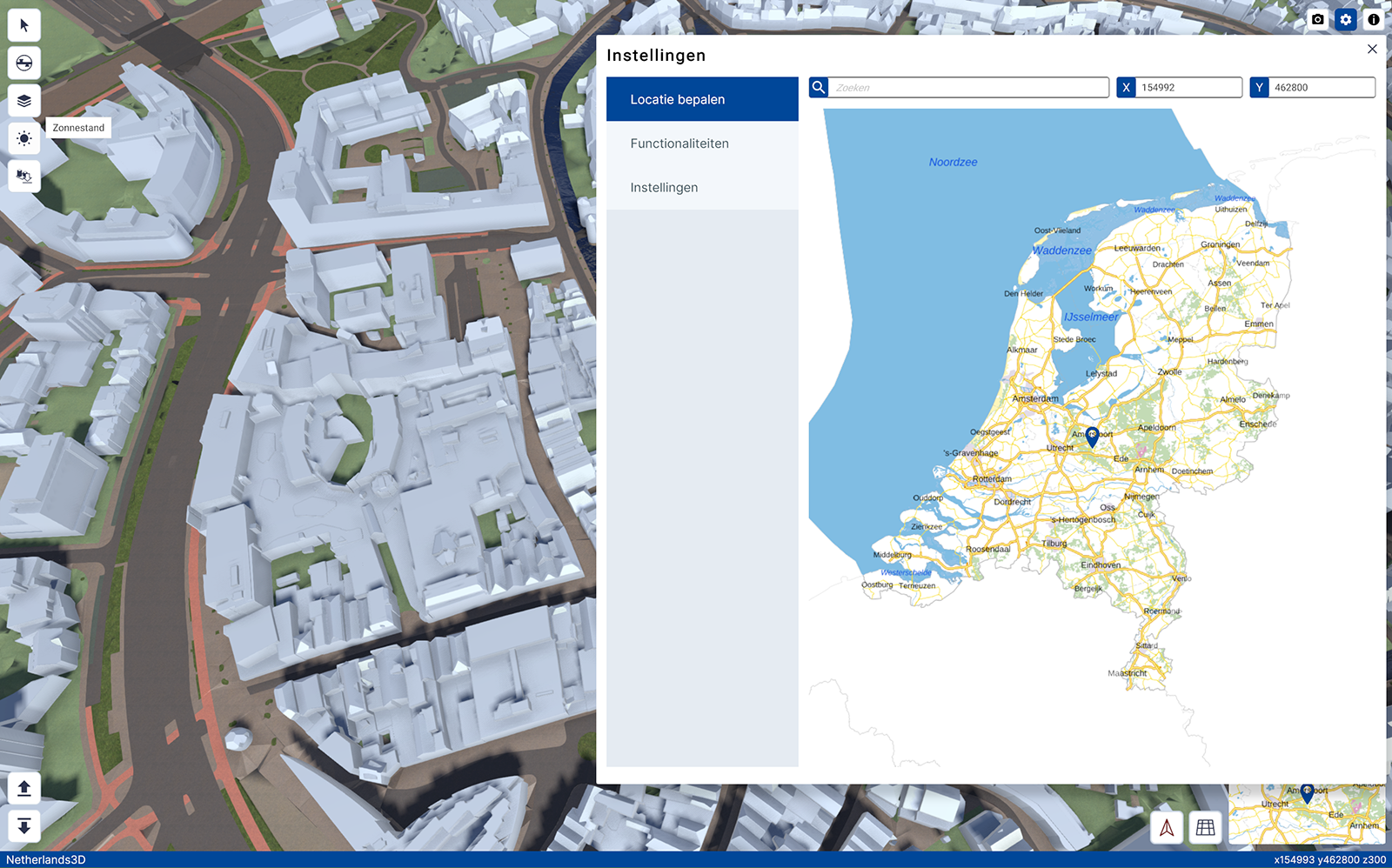Click Eindhoven on the map
Image resolution: width=1392 pixels, height=868 pixels.
1101,564
